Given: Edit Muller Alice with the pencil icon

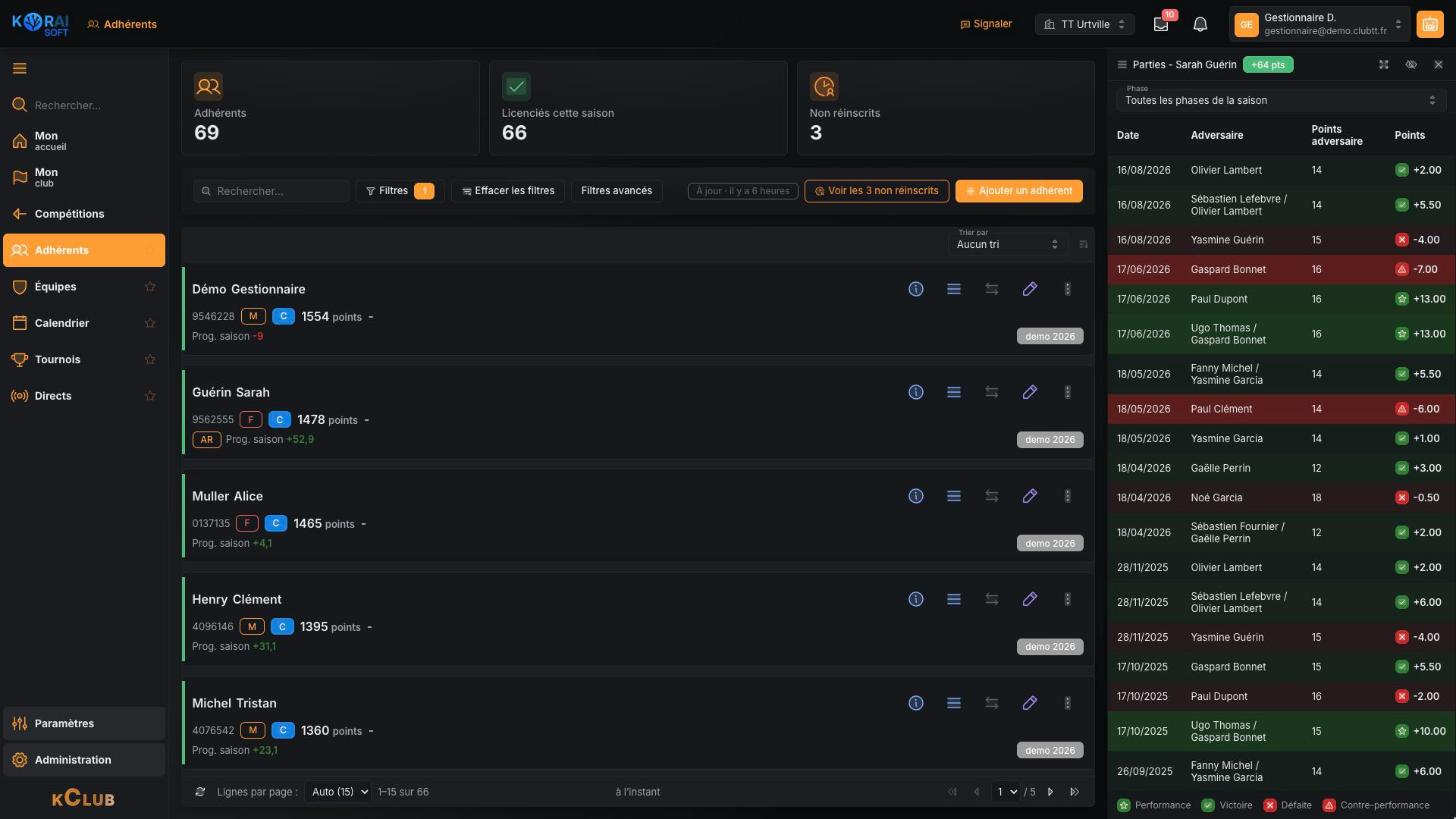Looking at the screenshot, I should 1029,496.
